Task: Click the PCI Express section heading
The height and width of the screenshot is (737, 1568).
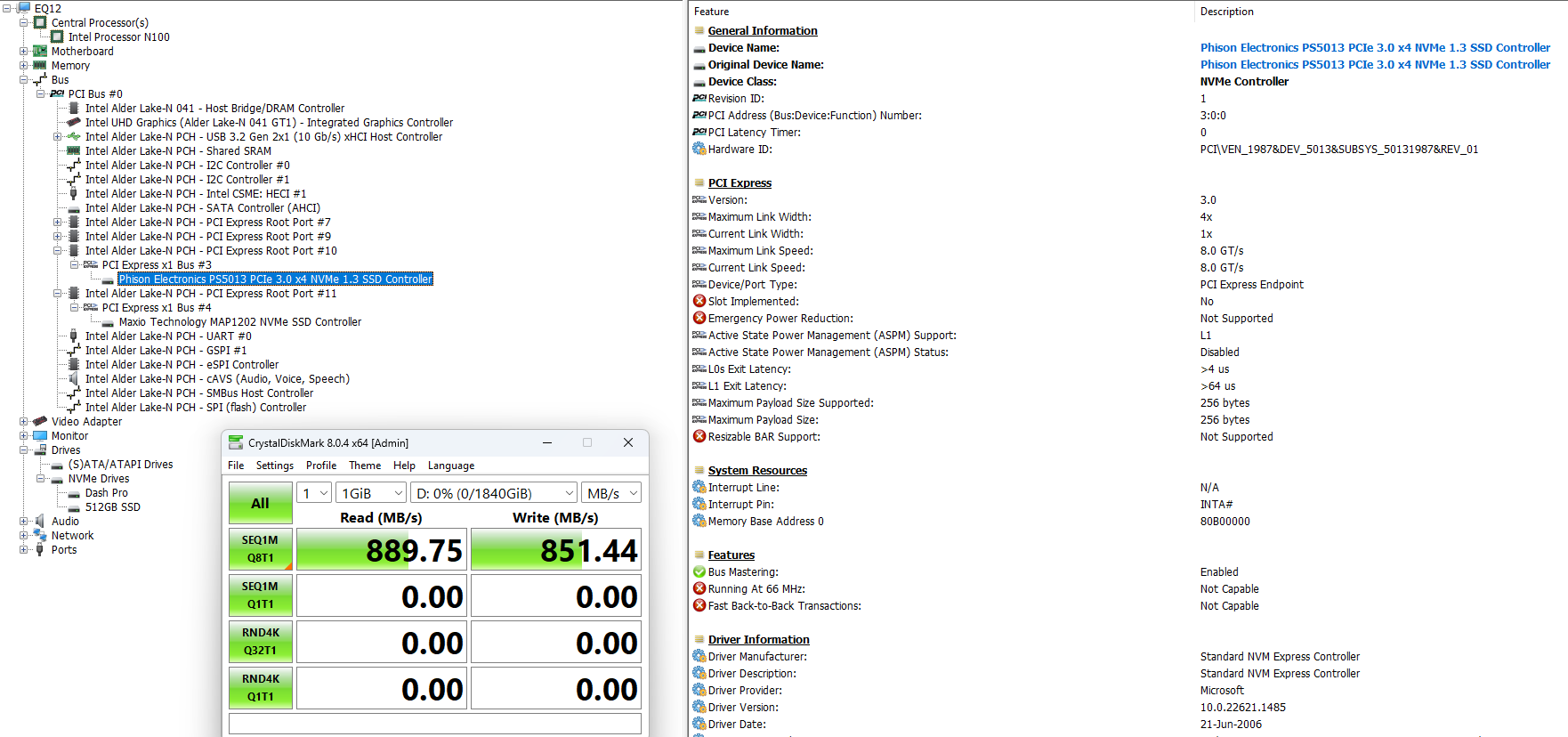Action: (x=740, y=182)
